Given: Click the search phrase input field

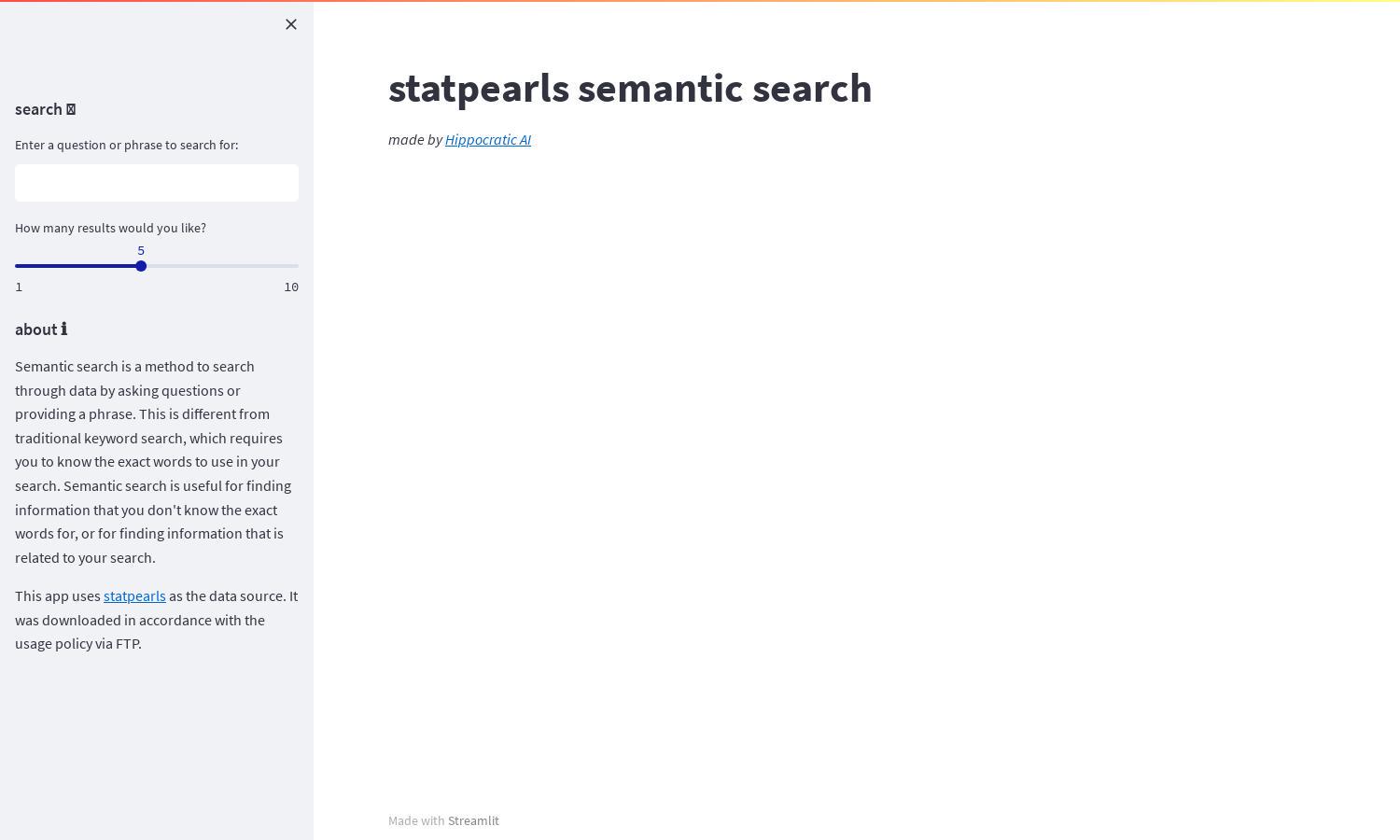Looking at the screenshot, I should click(157, 183).
